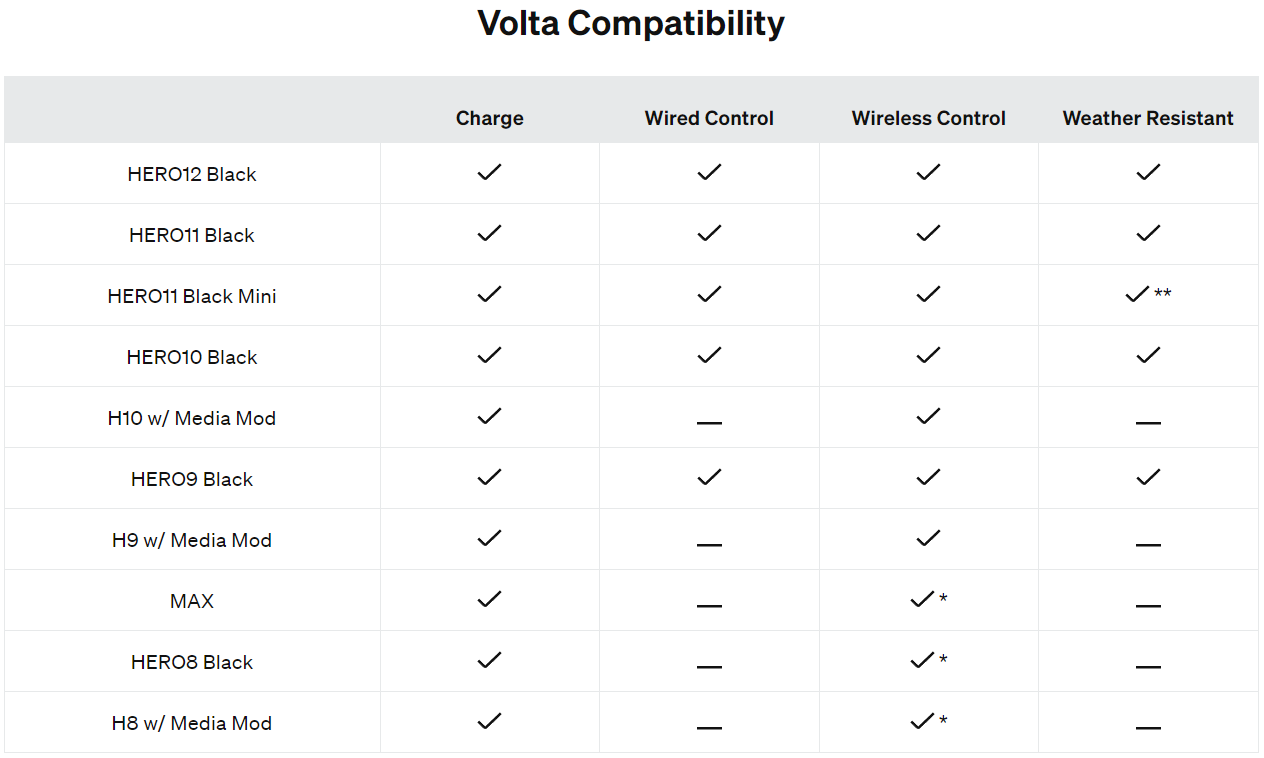The image size is (1264, 758).
Task: Click the MAX Wired Control dash
Action: pyautogui.click(x=709, y=605)
